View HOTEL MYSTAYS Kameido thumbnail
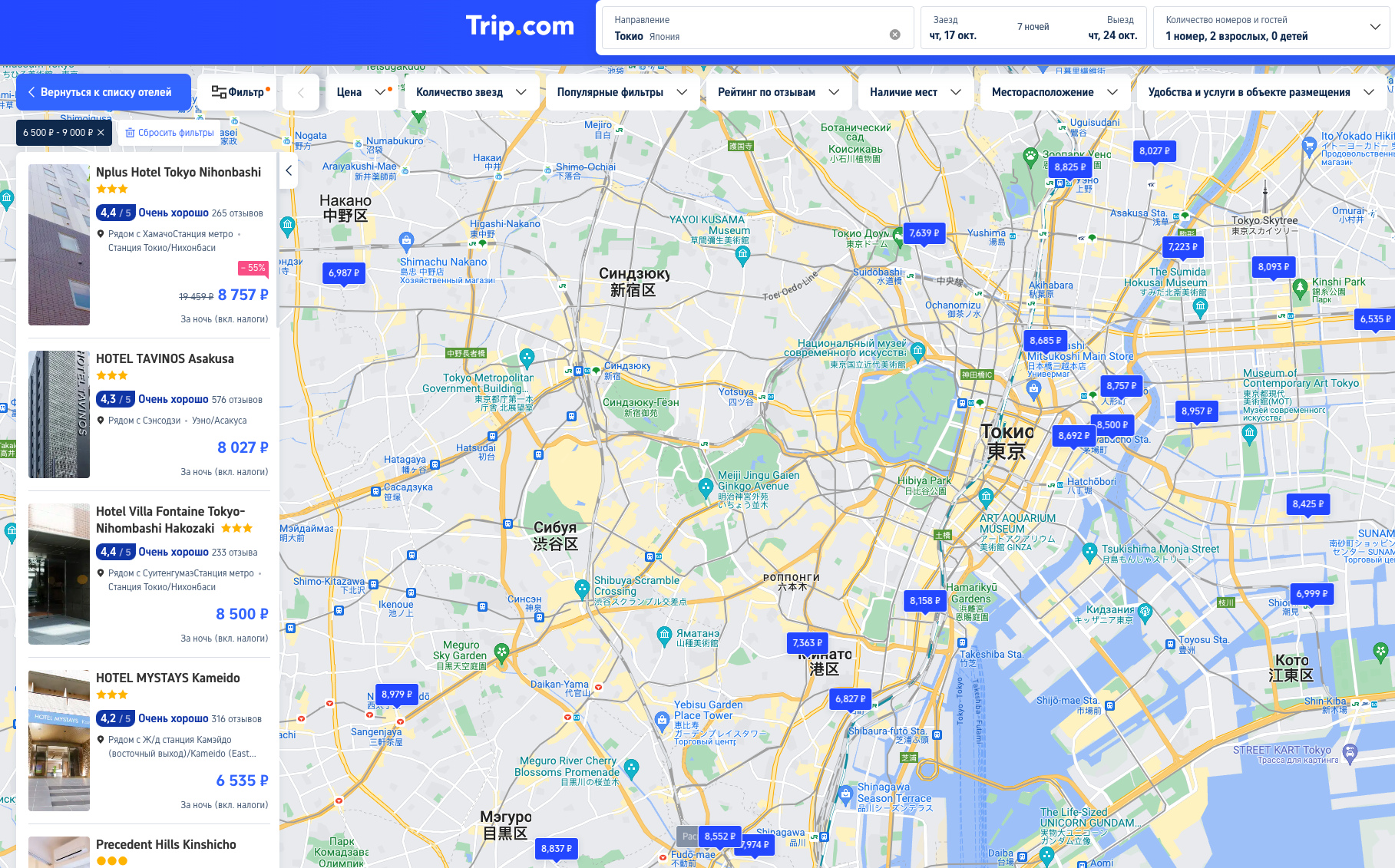The width and height of the screenshot is (1395, 868). pos(59,741)
